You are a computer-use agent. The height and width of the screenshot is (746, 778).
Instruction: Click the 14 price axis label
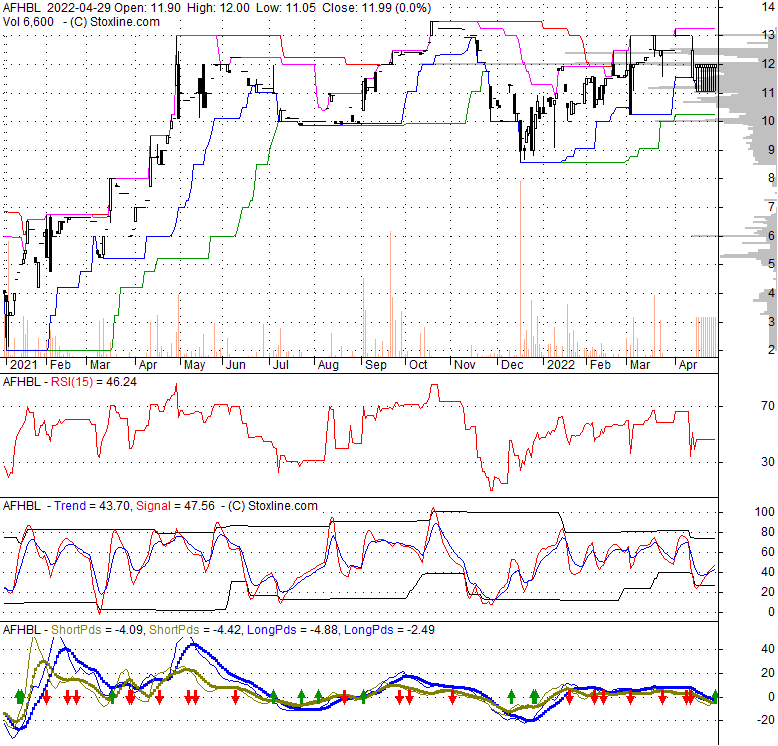(x=768, y=6)
